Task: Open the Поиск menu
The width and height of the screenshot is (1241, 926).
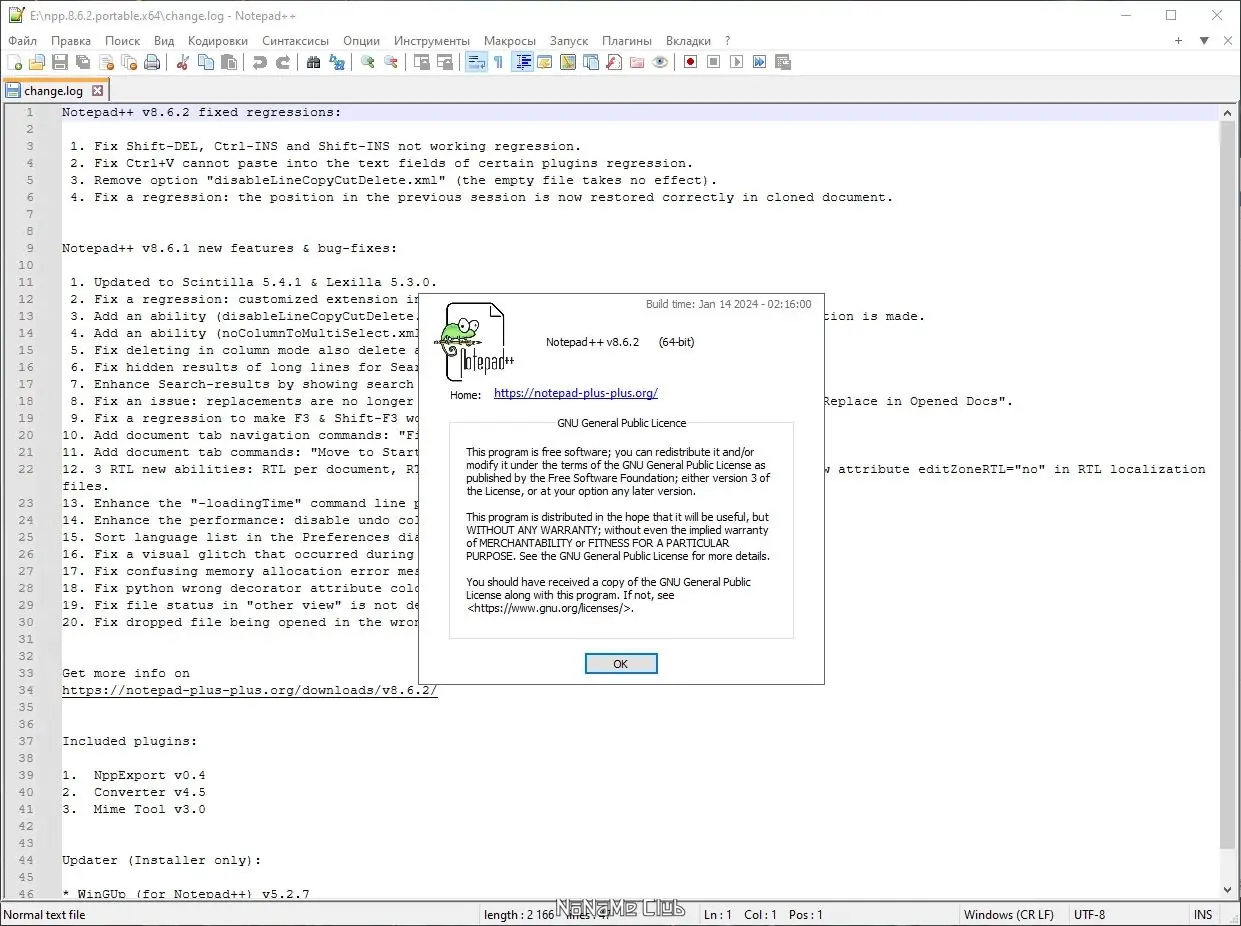Action: pos(123,41)
